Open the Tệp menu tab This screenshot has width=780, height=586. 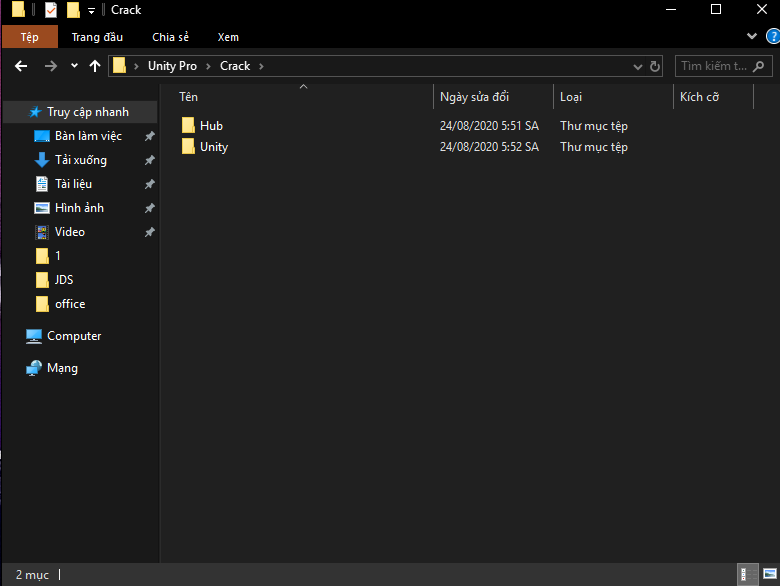point(29,37)
